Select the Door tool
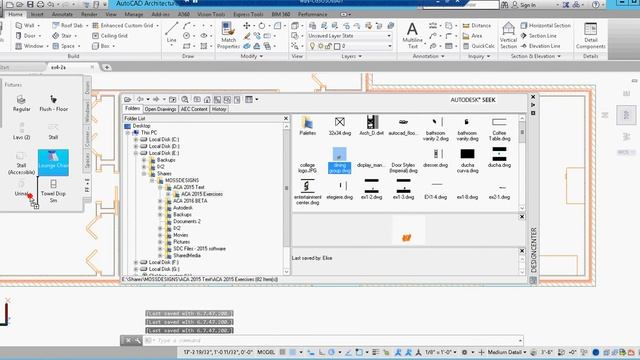640x360 pixels. (x=26, y=36)
